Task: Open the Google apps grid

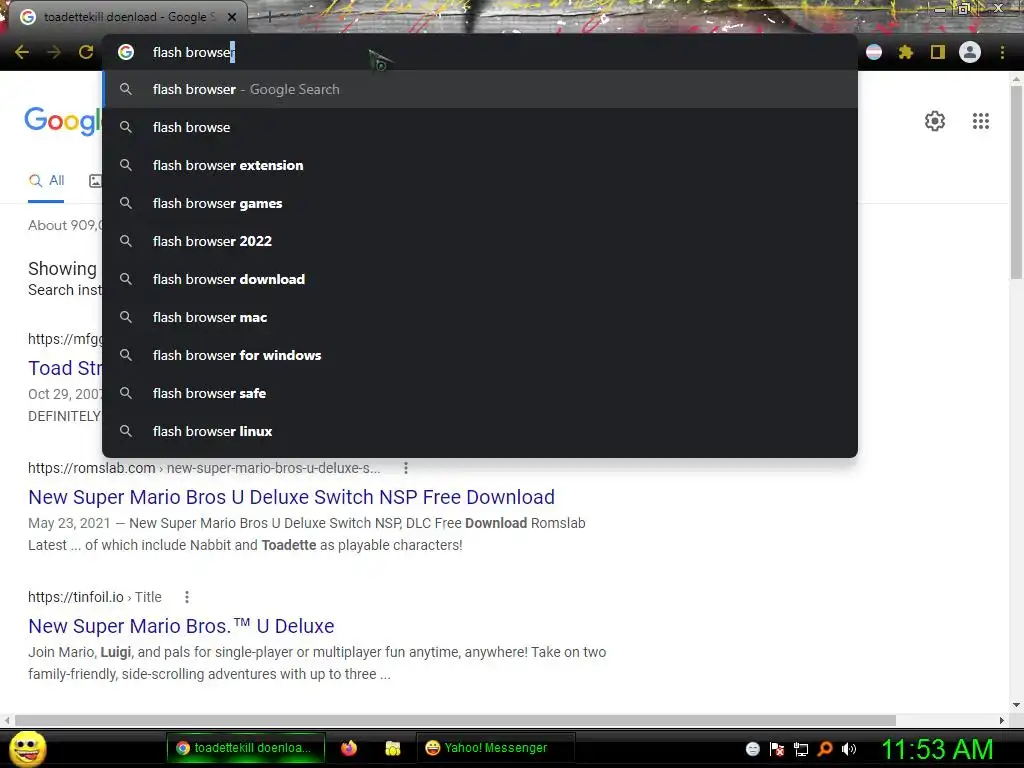Action: [x=981, y=121]
